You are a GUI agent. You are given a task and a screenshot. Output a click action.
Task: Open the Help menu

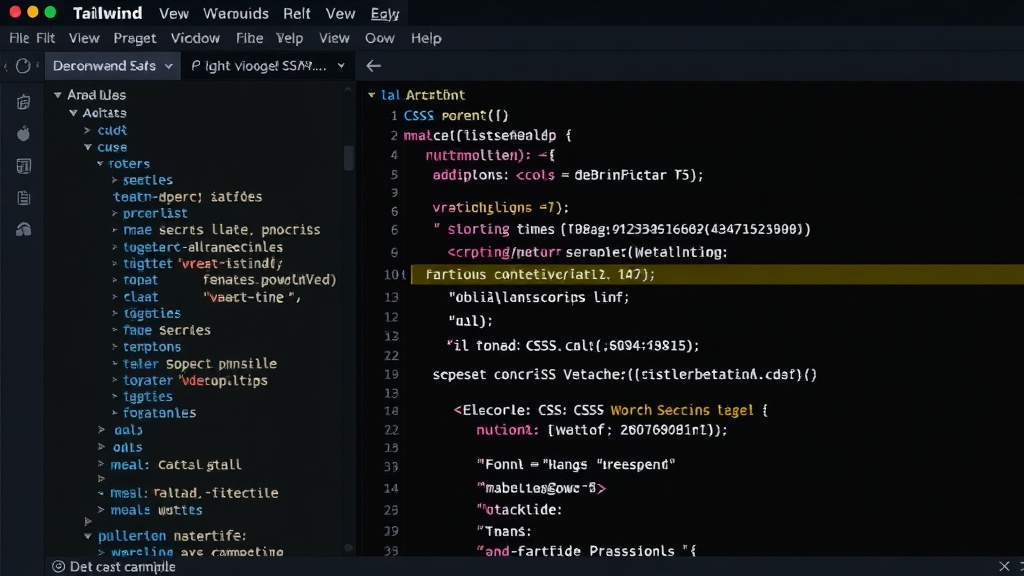426,39
